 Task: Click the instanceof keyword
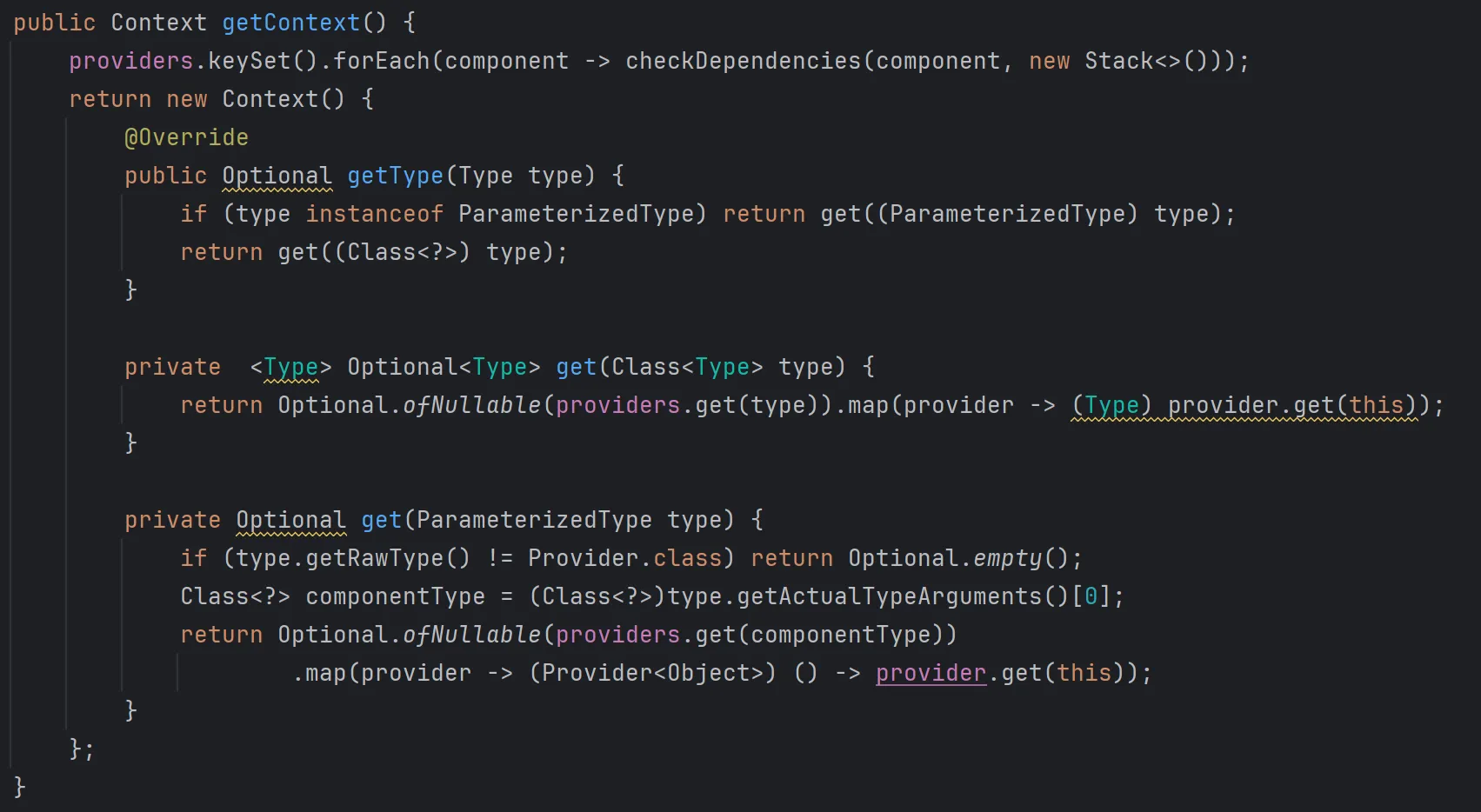[374, 214]
